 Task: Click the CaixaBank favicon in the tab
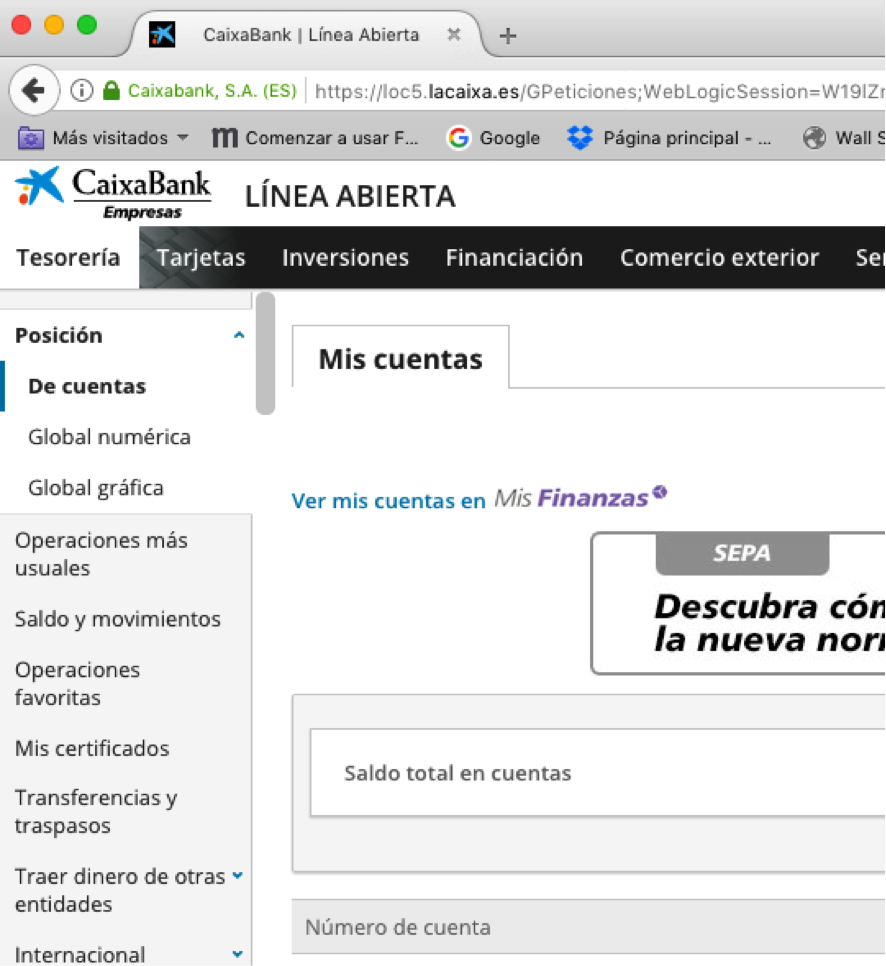pos(162,34)
